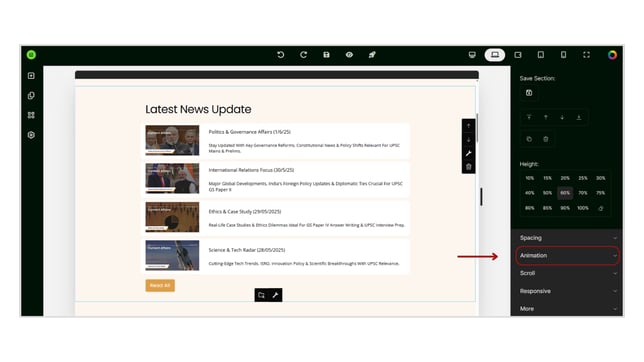
Task: Open the add element plus icon in sidebar
Action: [x=31, y=76]
